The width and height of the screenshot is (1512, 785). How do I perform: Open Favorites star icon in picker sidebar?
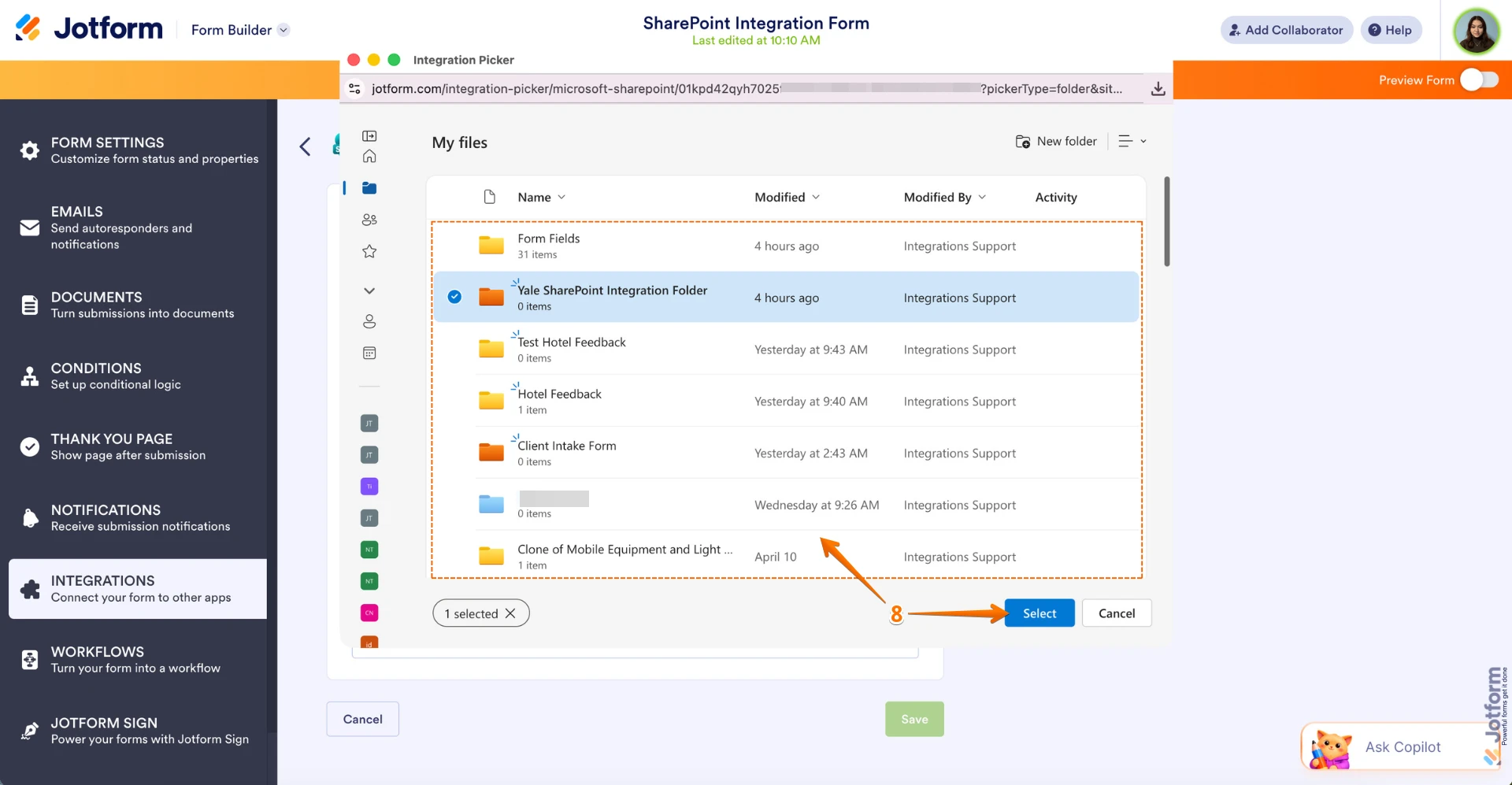tap(369, 251)
